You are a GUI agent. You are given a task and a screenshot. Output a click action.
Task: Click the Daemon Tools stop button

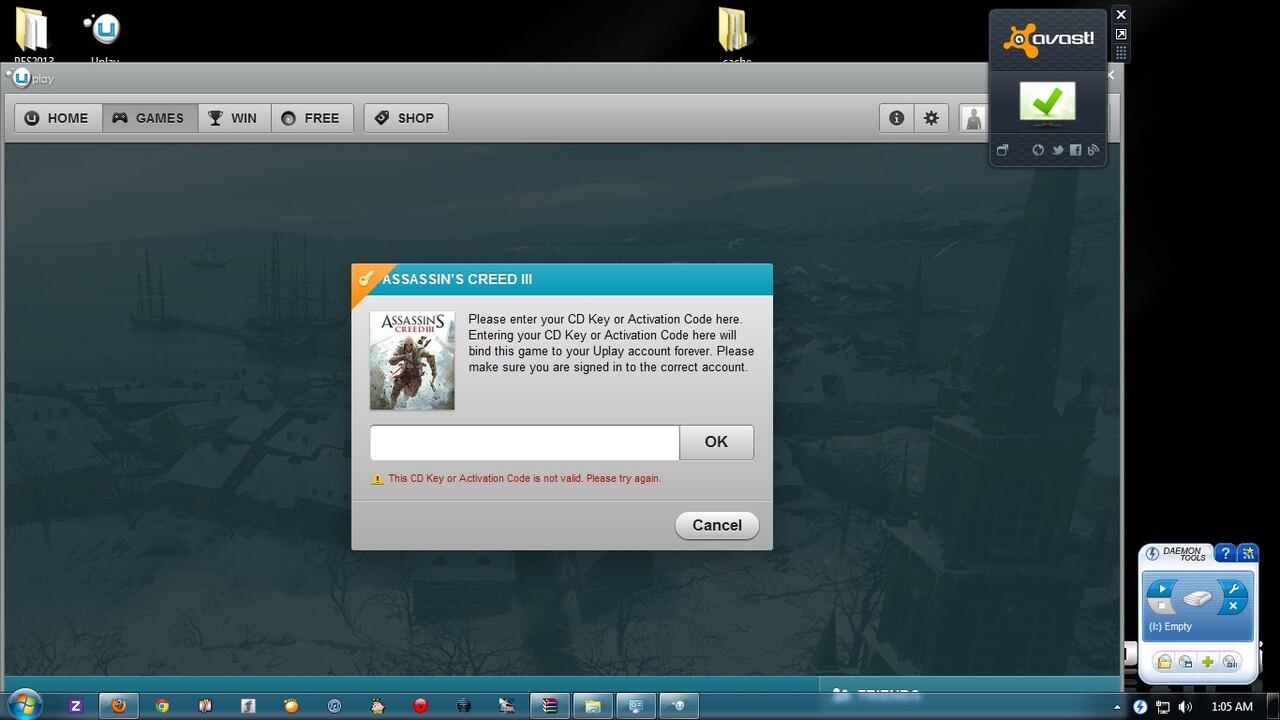pos(1161,606)
